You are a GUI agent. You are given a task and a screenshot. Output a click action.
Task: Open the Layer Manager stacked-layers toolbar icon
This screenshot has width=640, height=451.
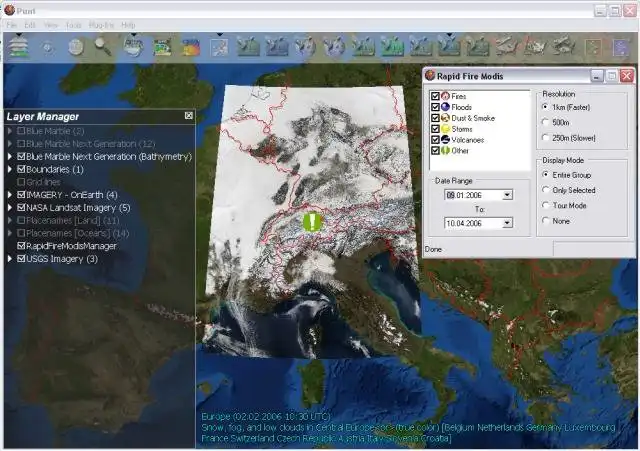tap(18, 47)
